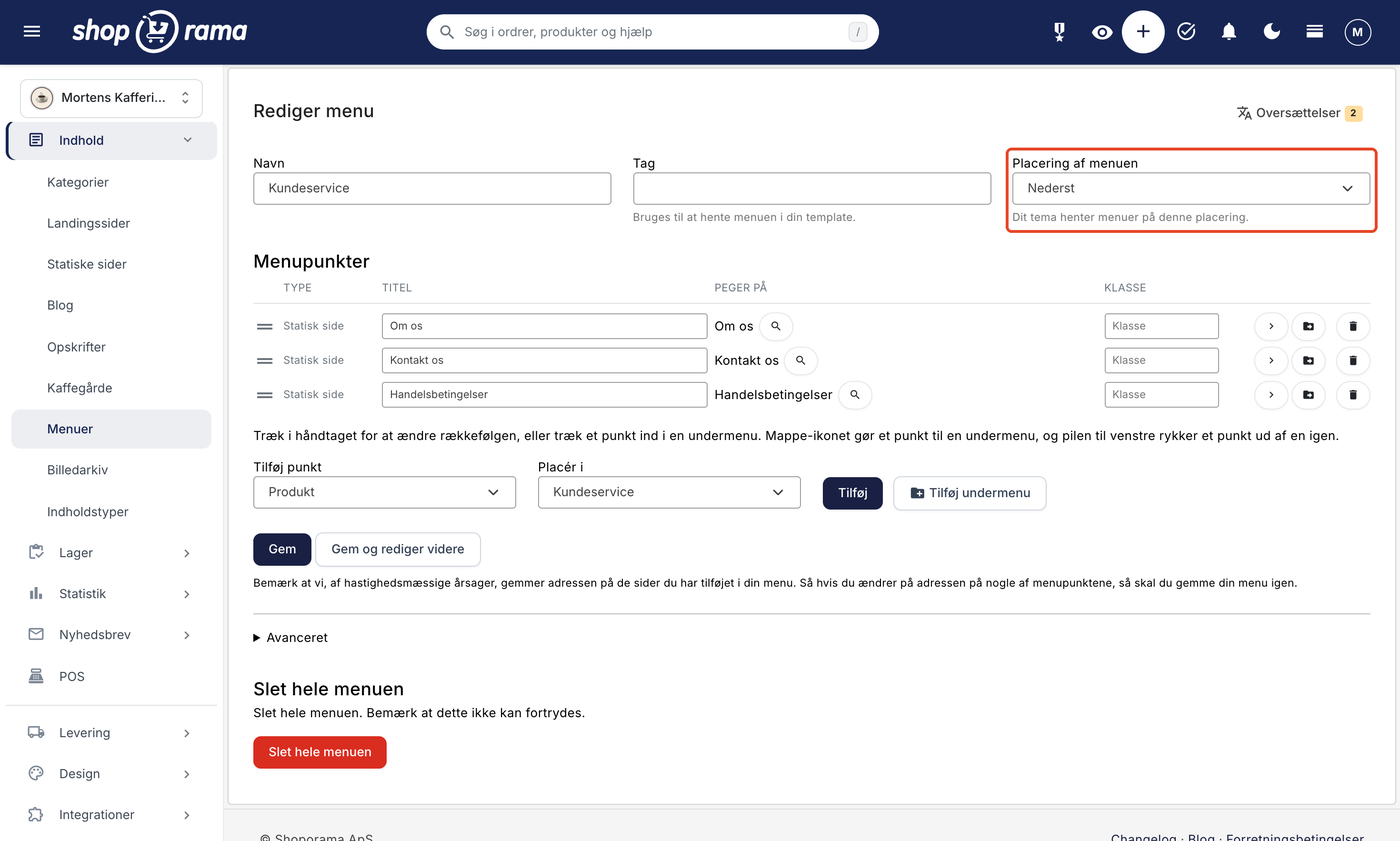Open the Placering af menuen dropdown
This screenshot has width=1400, height=841.
pyautogui.click(x=1191, y=188)
